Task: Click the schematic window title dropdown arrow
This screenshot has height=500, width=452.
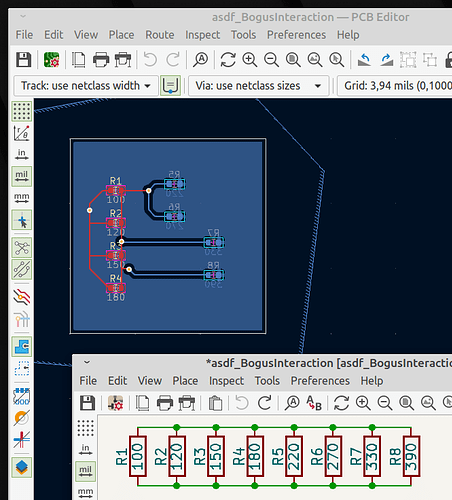Action: coord(87,362)
